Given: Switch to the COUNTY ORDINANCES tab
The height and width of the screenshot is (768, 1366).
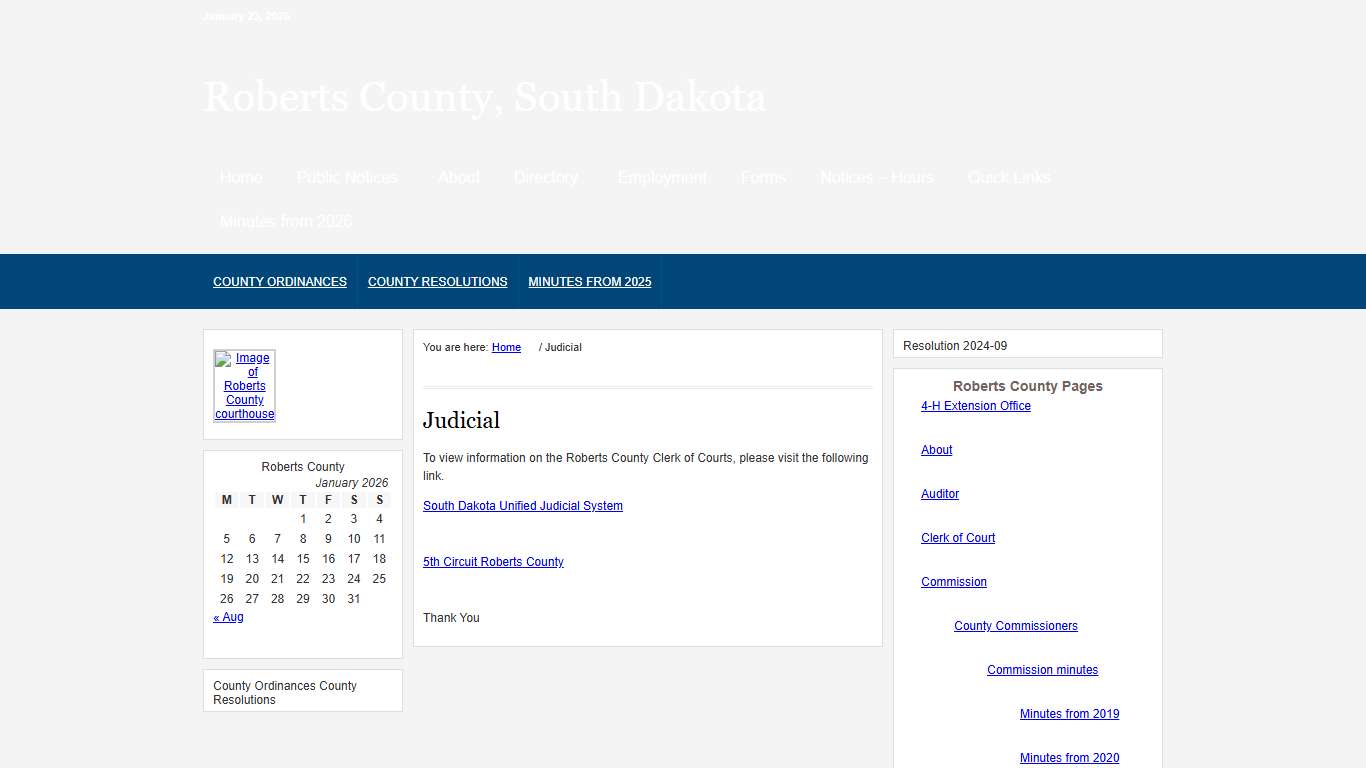Looking at the screenshot, I should (x=280, y=281).
